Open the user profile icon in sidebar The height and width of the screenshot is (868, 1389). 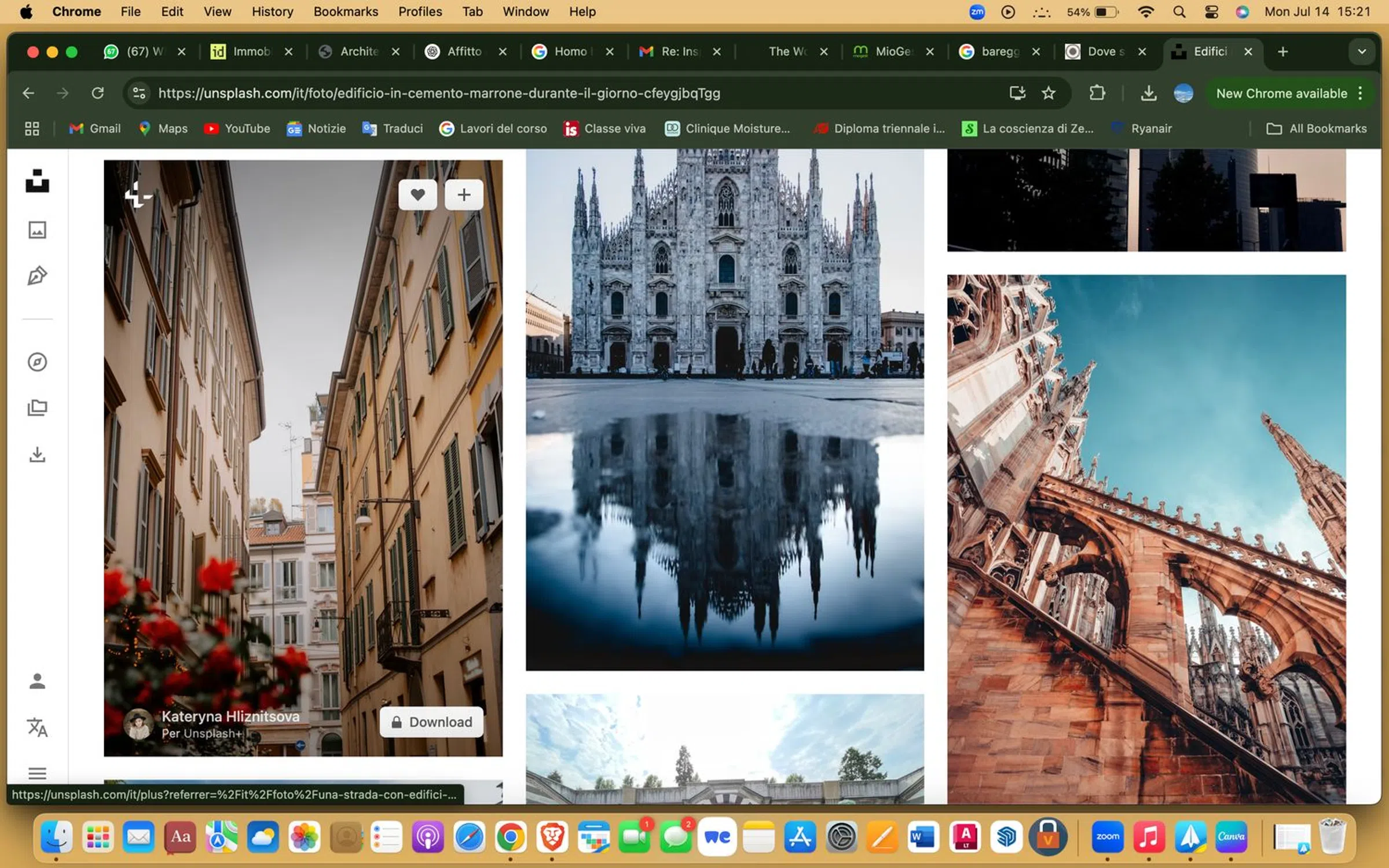pyautogui.click(x=37, y=681)
